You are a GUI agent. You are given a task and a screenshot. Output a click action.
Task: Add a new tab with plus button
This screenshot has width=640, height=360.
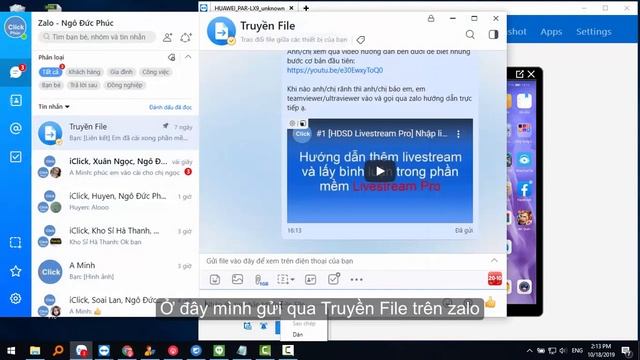tap(306, 8)
